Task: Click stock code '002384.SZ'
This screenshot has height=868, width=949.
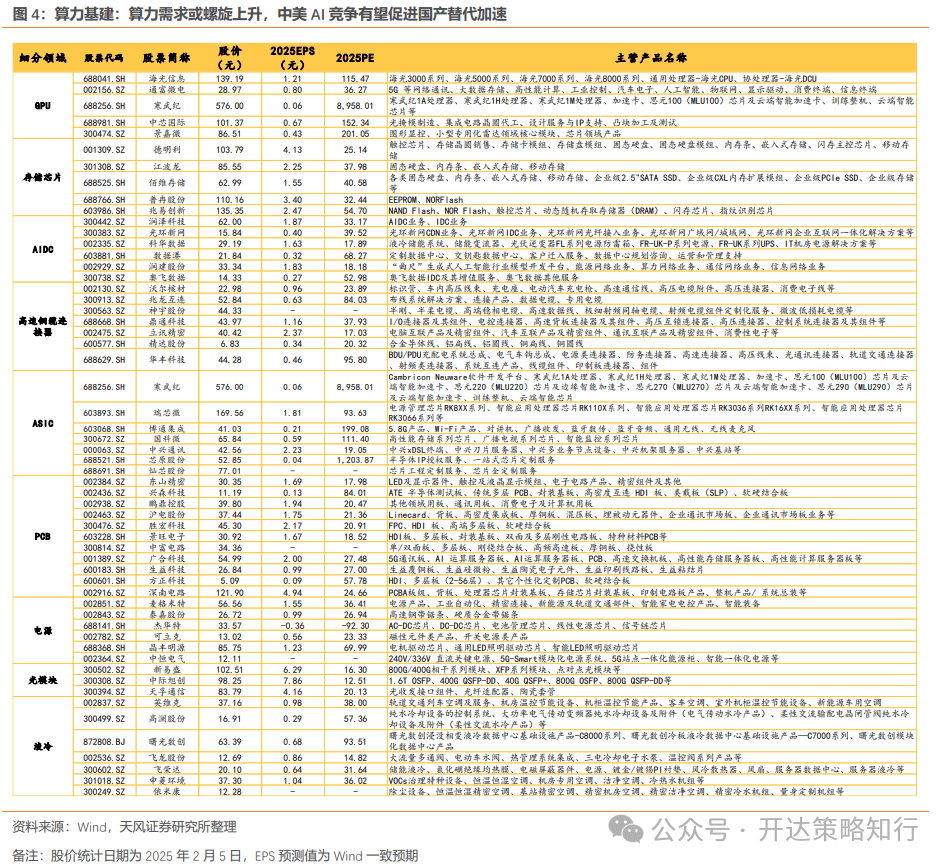Action: (x=104, y=482)
